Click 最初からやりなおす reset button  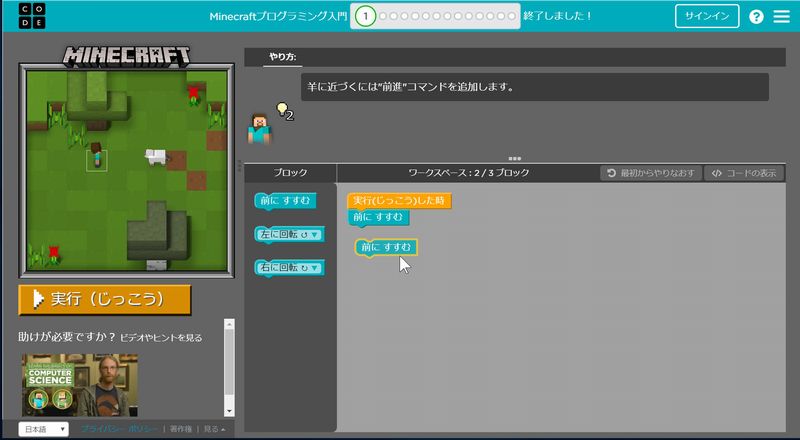click(650, 173)
